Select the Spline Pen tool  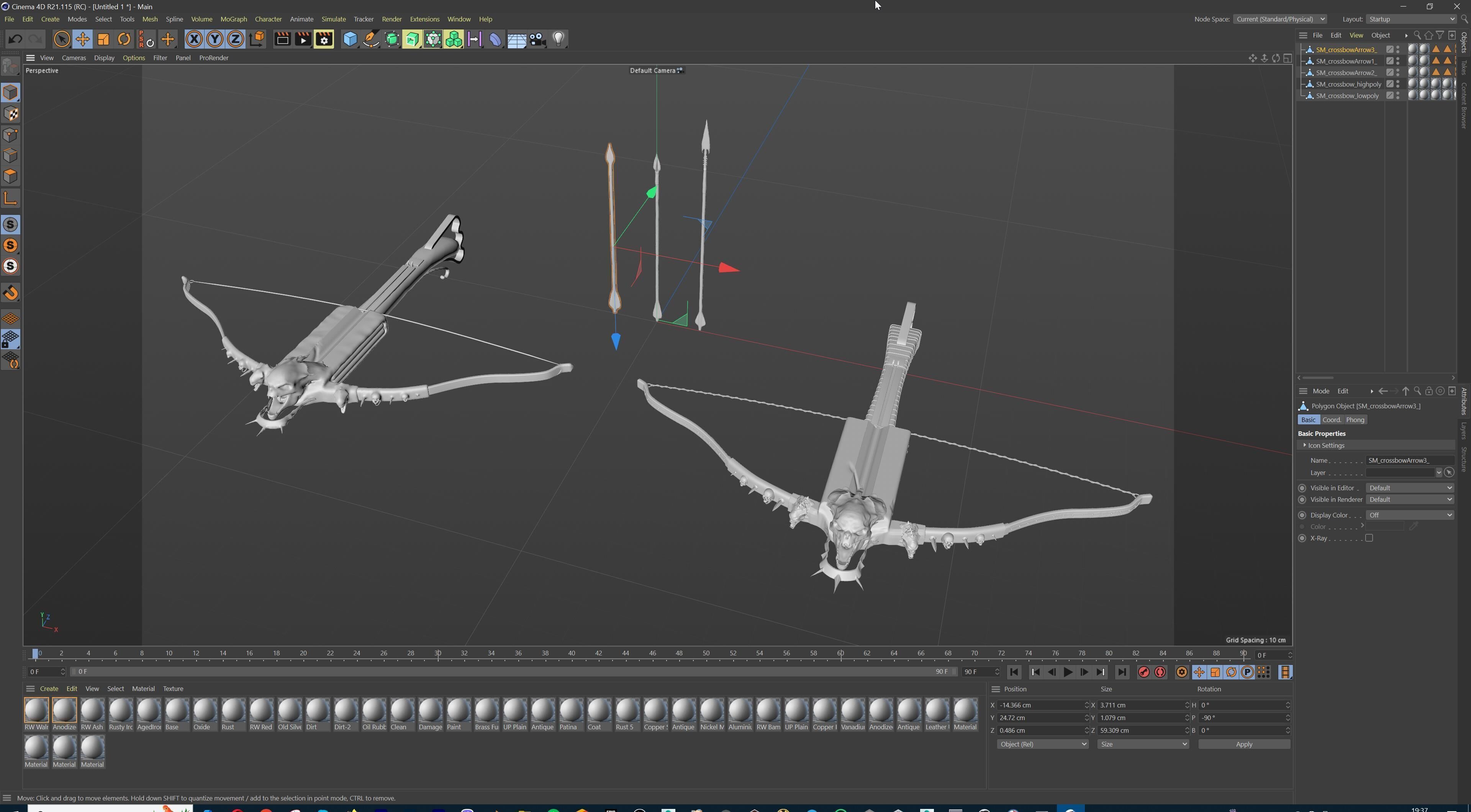click(370, 39)
